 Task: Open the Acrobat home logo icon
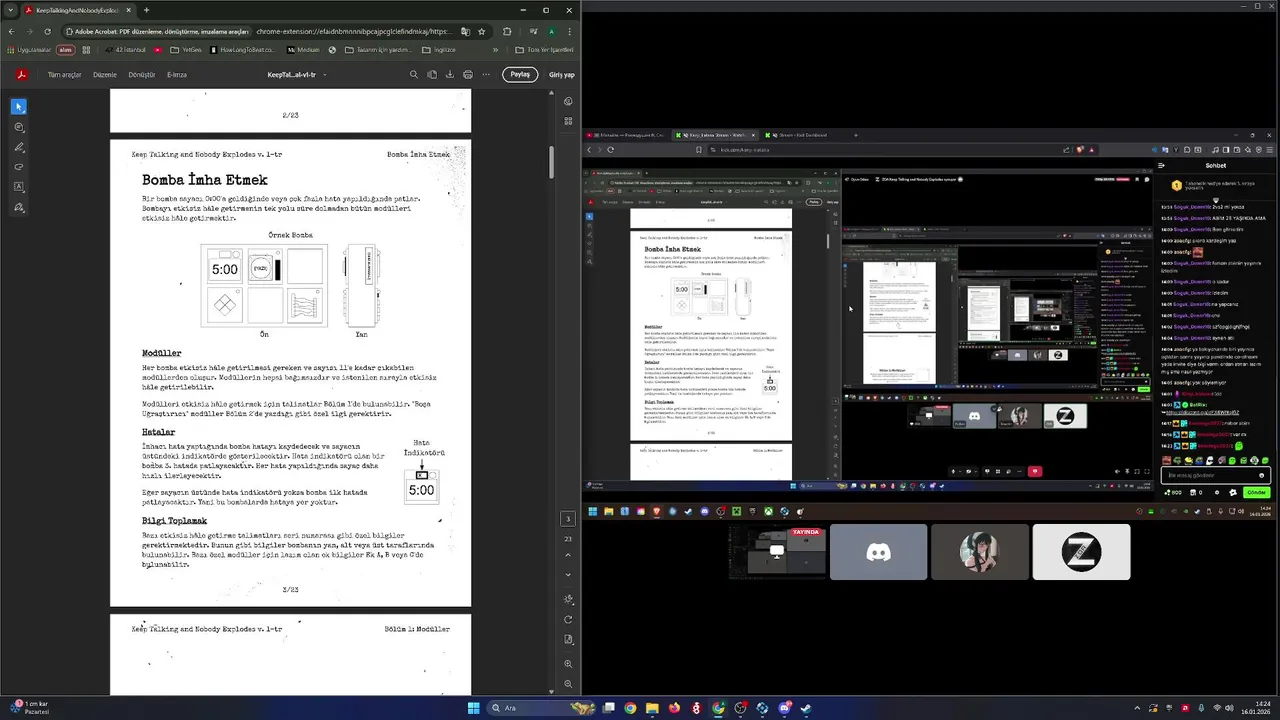[21, 74]
